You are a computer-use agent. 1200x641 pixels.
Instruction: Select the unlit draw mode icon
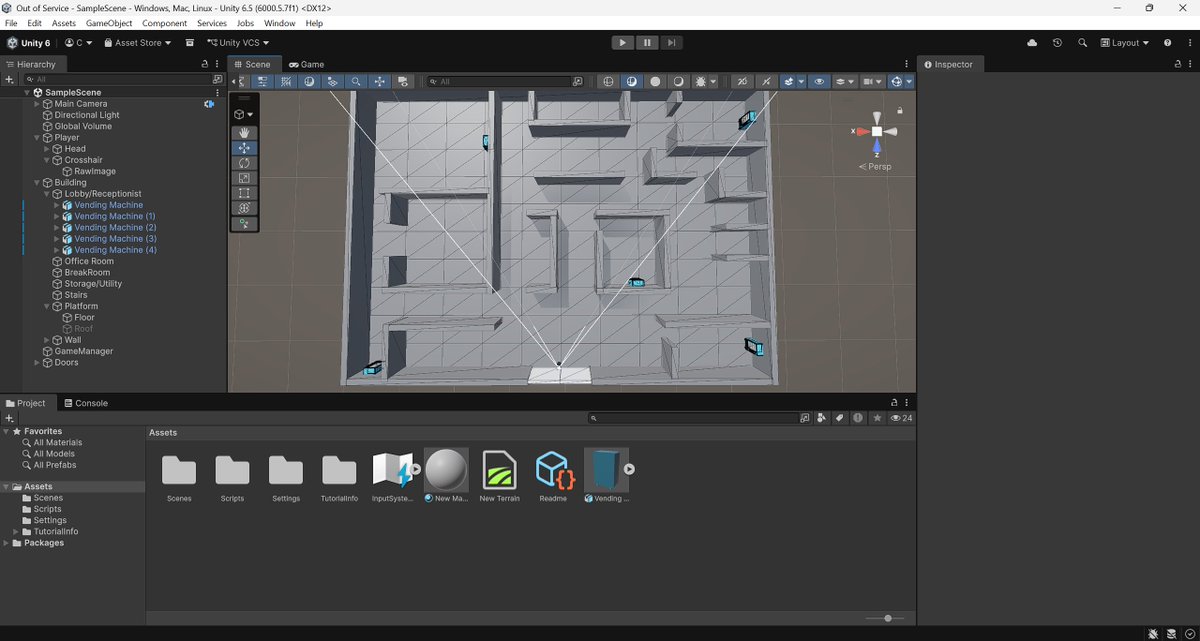[x=679, y=82]
